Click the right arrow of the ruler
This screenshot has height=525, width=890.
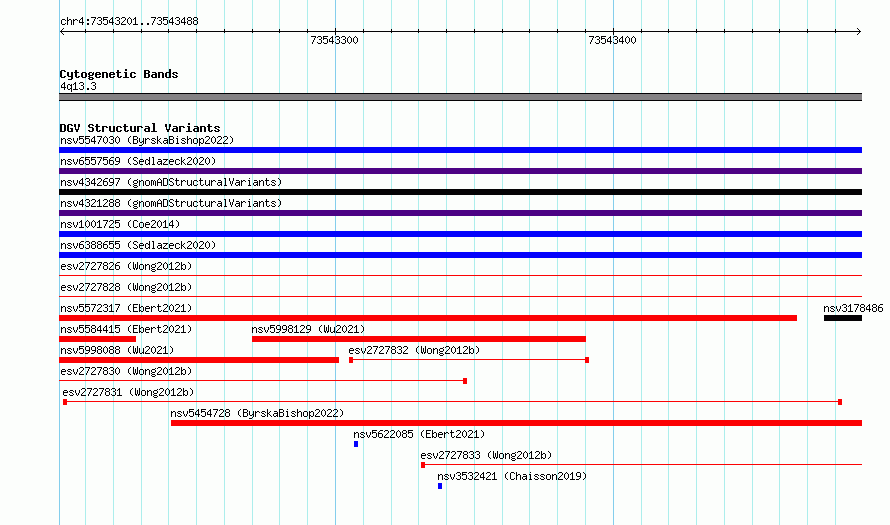859,32
